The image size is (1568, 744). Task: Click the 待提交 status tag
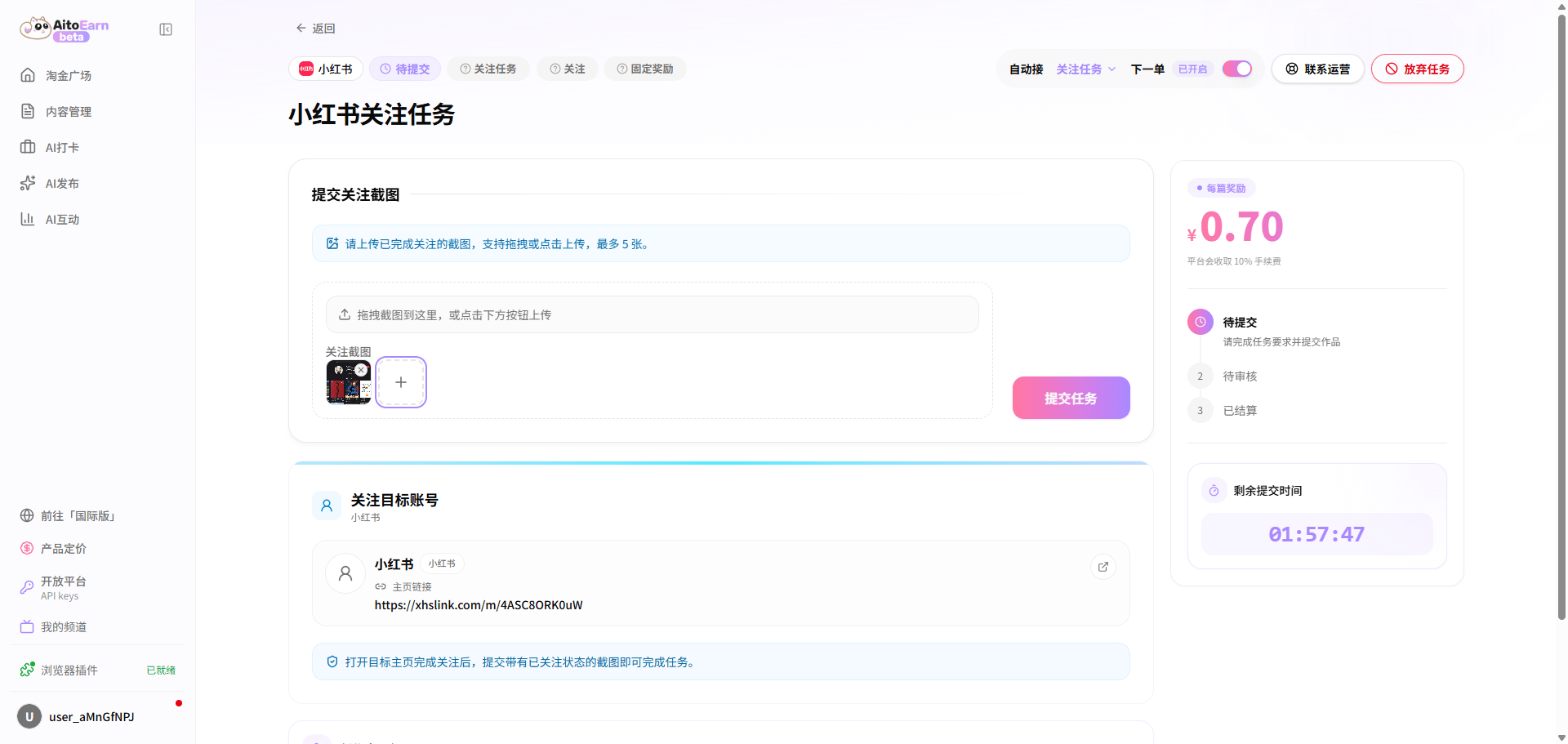405,69
